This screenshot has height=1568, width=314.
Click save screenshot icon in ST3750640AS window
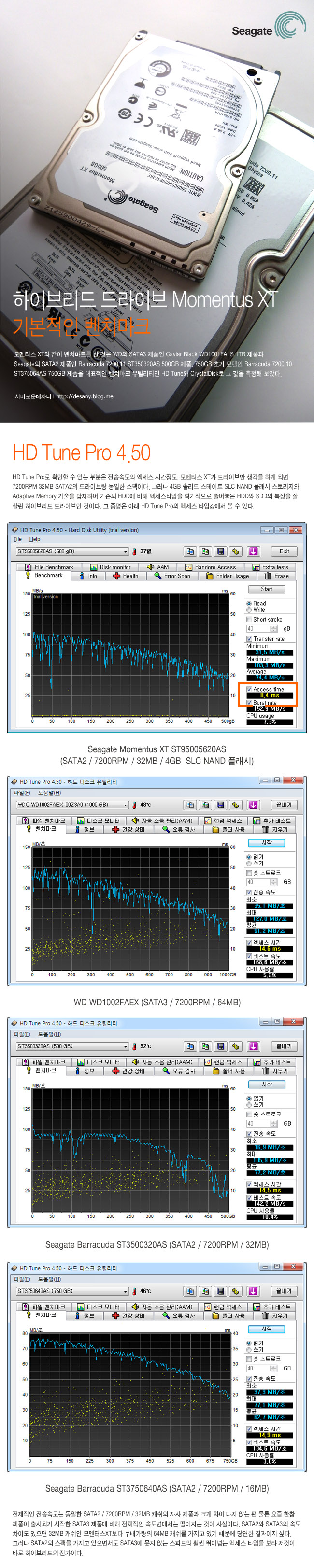pos(221,1291)
